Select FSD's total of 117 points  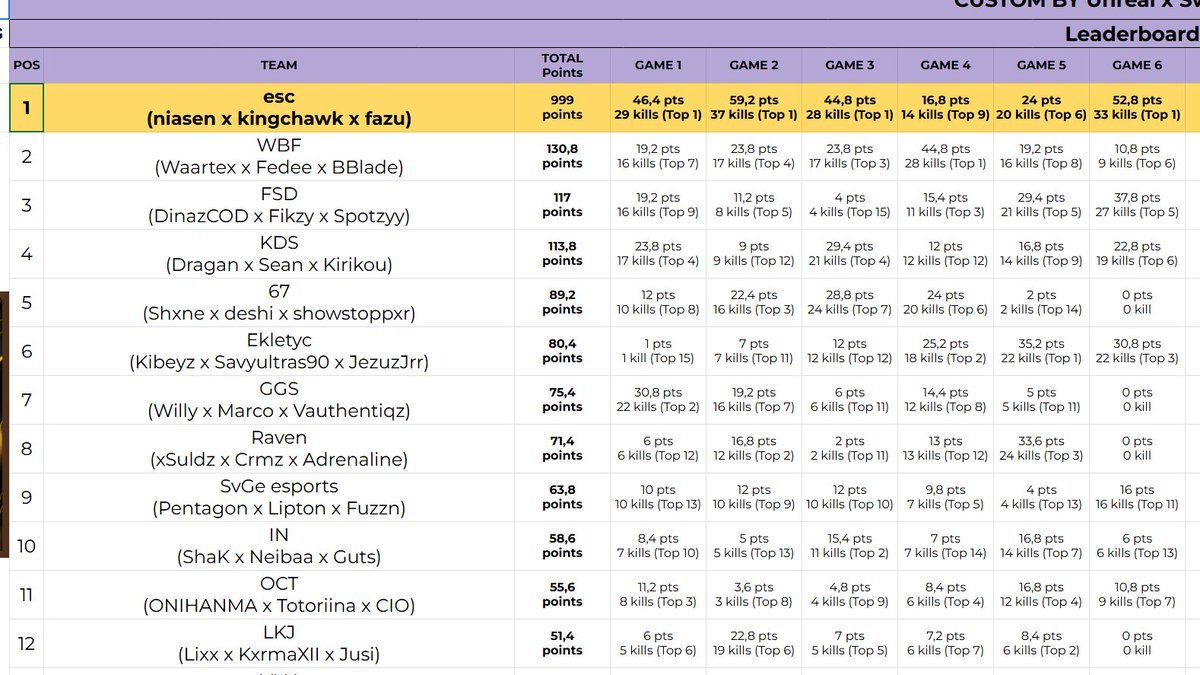(562, 205)
